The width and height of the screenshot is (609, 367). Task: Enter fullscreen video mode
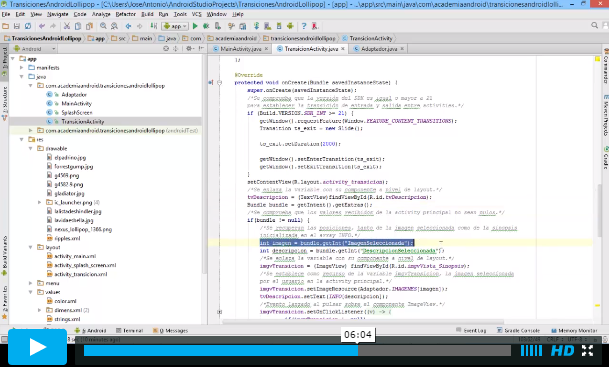click(587, 351)
